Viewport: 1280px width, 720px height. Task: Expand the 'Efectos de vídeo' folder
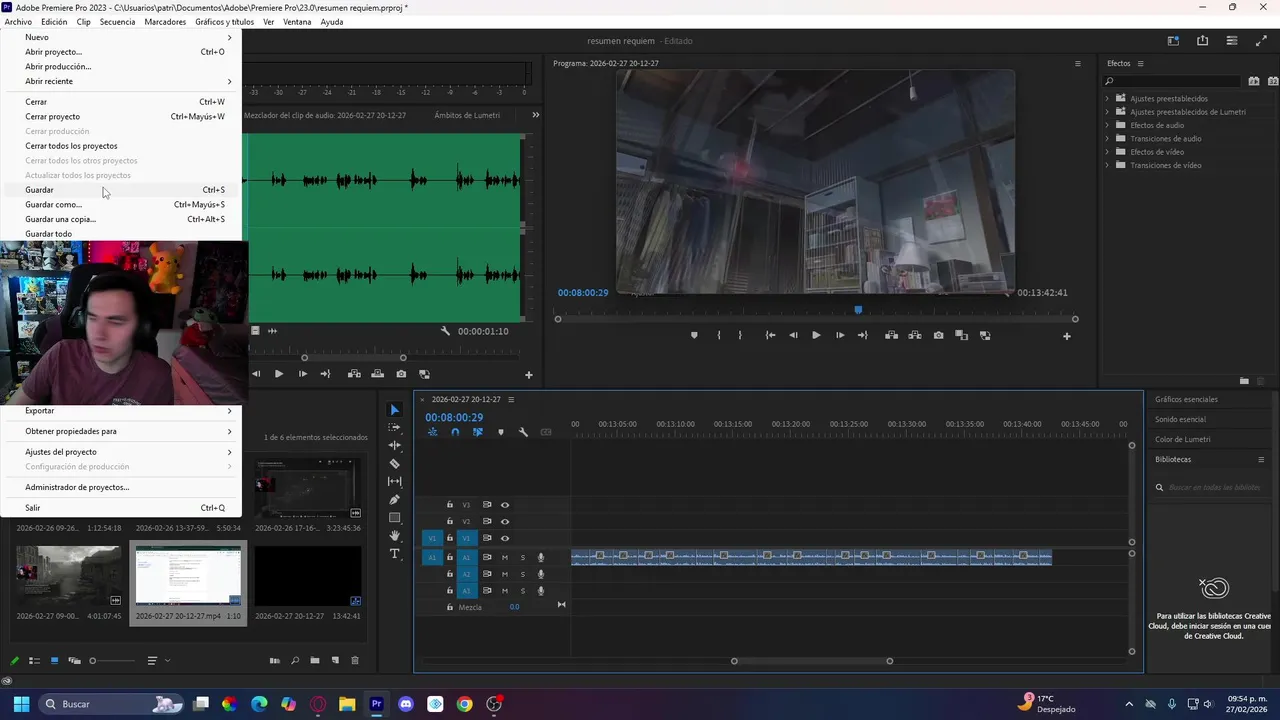click(x=1107, y=152)
